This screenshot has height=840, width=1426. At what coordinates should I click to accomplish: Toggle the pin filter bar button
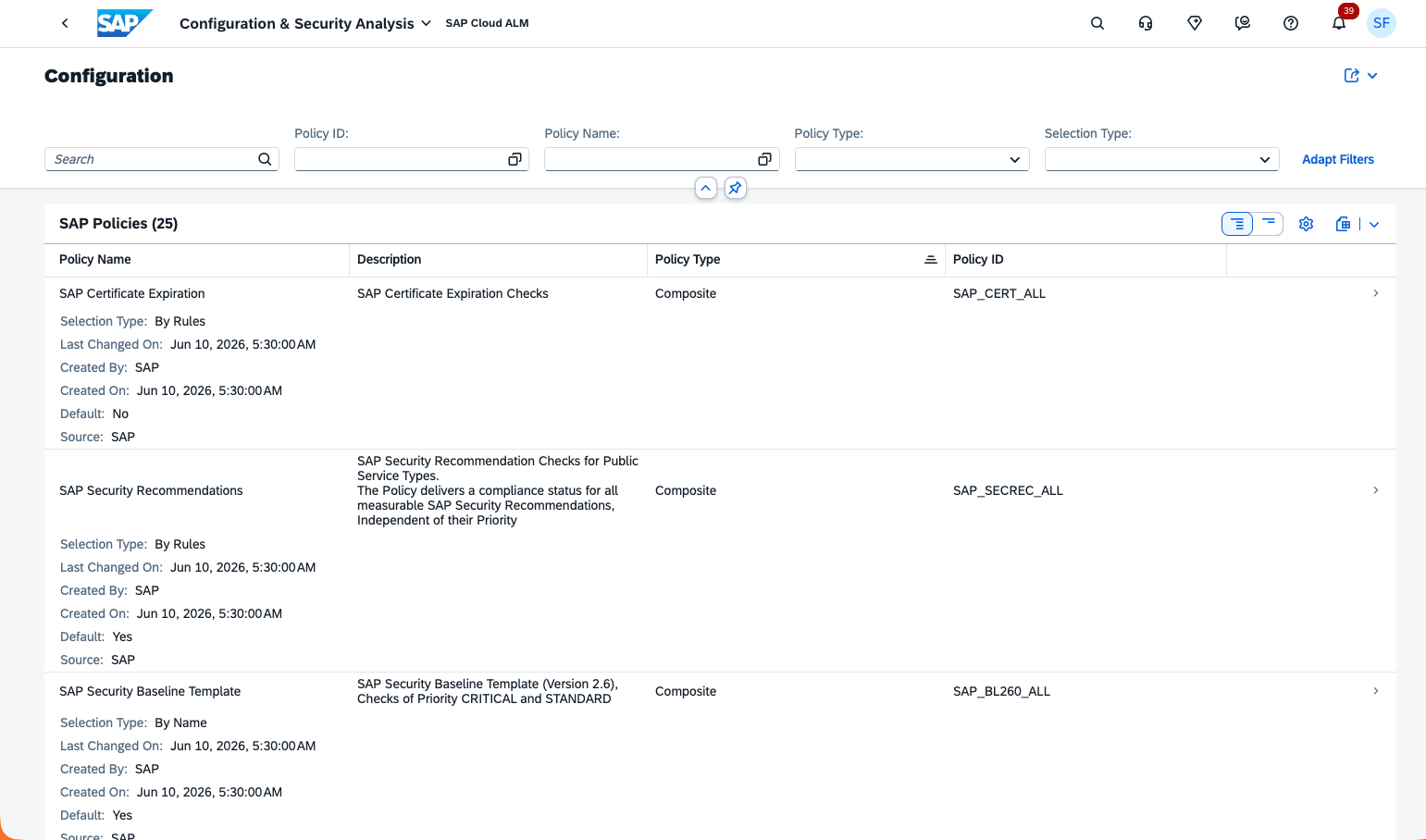(736, 188)
